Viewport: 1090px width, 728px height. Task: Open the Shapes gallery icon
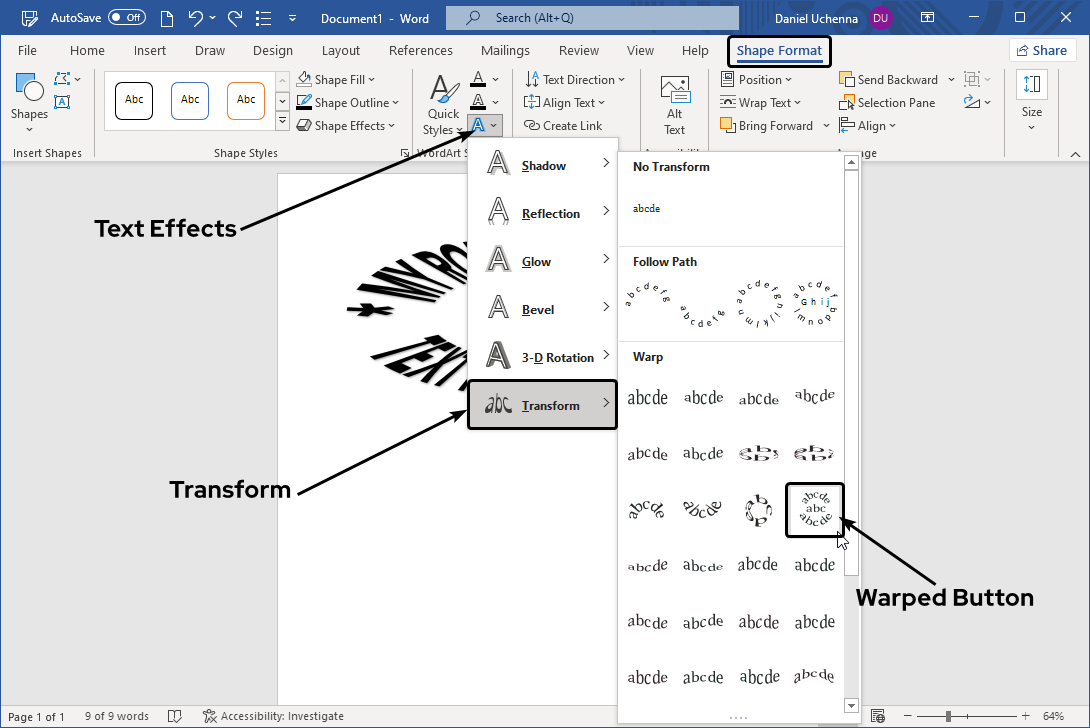29,98
